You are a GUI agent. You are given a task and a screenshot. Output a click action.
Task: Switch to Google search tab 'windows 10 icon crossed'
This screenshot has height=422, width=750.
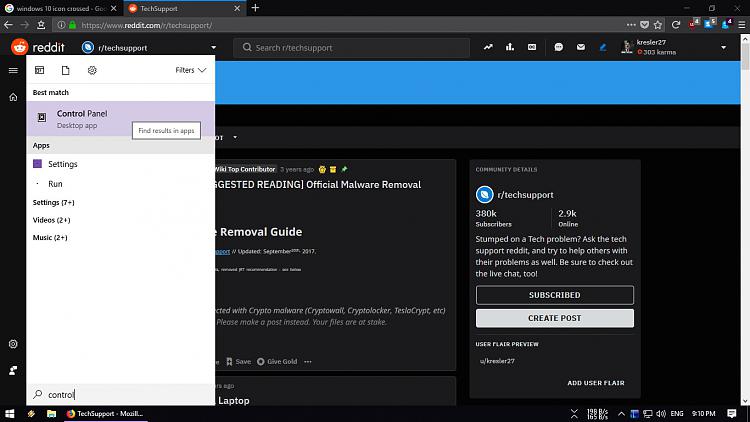[61, 9]
